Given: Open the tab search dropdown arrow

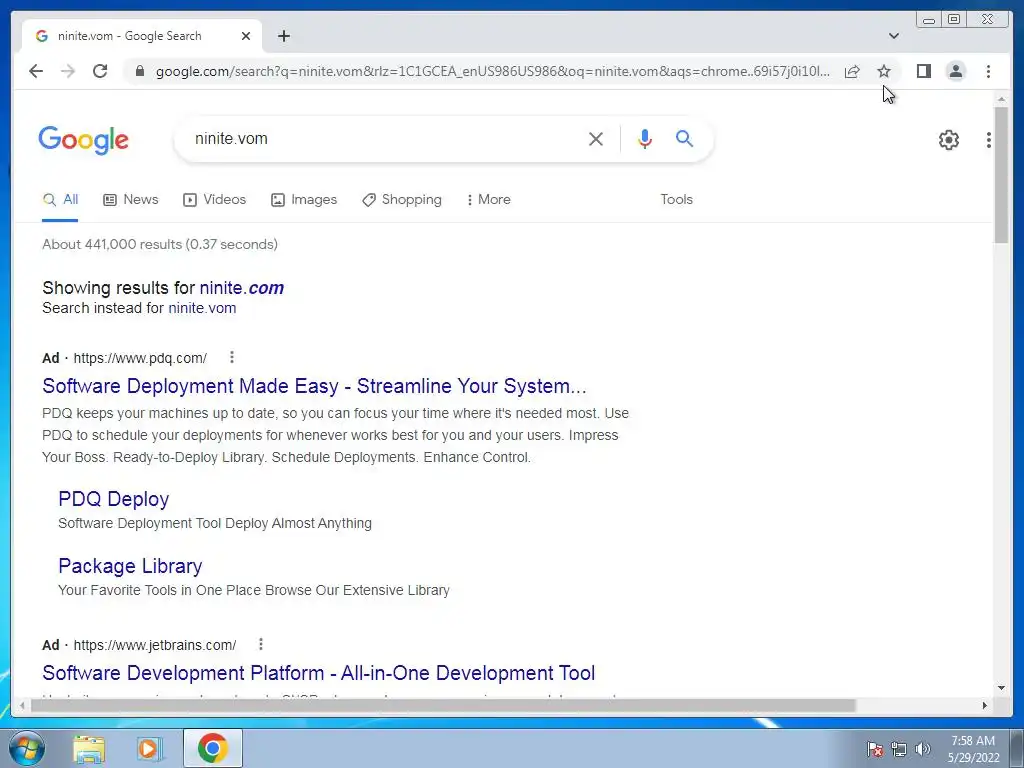Looking at the screenshot, I should tap(894, 36).
